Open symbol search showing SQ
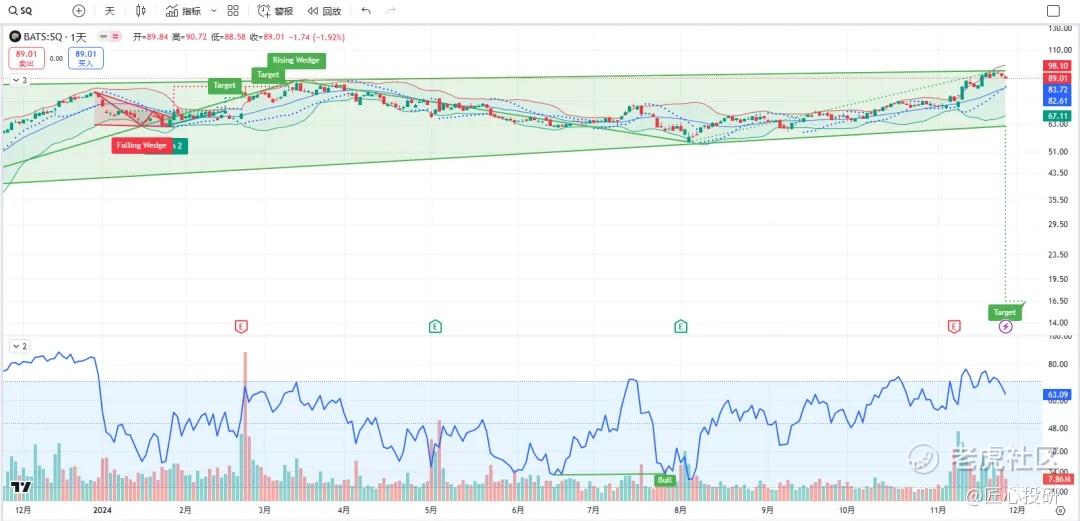This screenshot has height=521, width=1080. tap(21, 11)
